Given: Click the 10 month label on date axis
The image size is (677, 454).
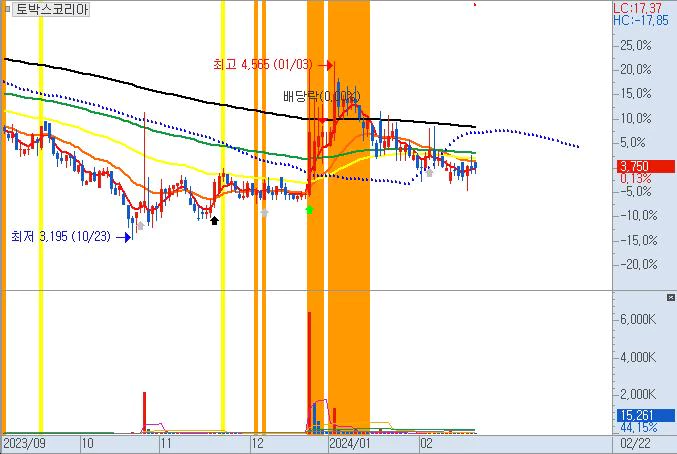Looking at the screenshot, I should coord(87,444).
